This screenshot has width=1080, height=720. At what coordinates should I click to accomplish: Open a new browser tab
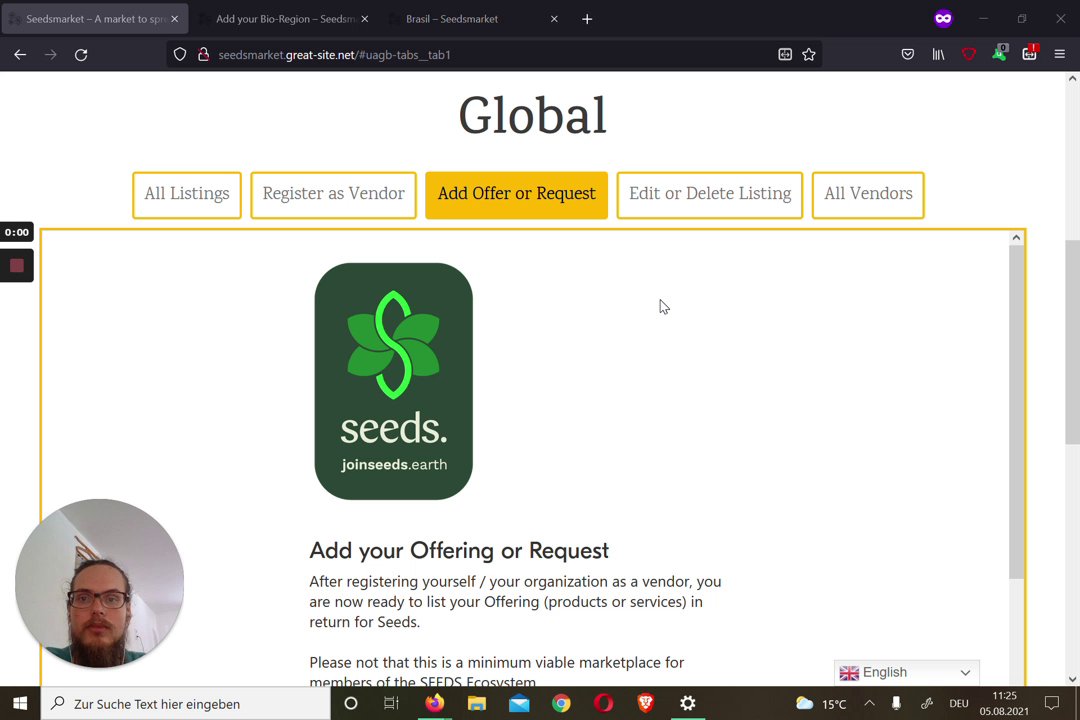pos(587,19)
